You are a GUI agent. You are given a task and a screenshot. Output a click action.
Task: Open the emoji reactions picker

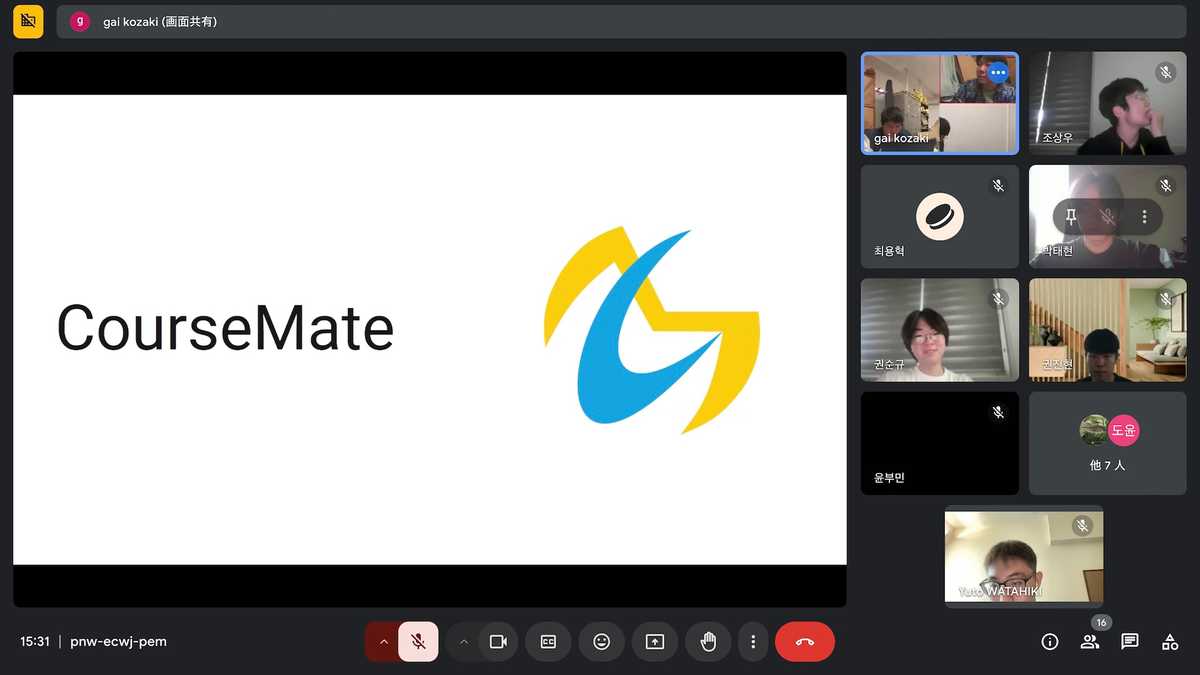[601, 642]
